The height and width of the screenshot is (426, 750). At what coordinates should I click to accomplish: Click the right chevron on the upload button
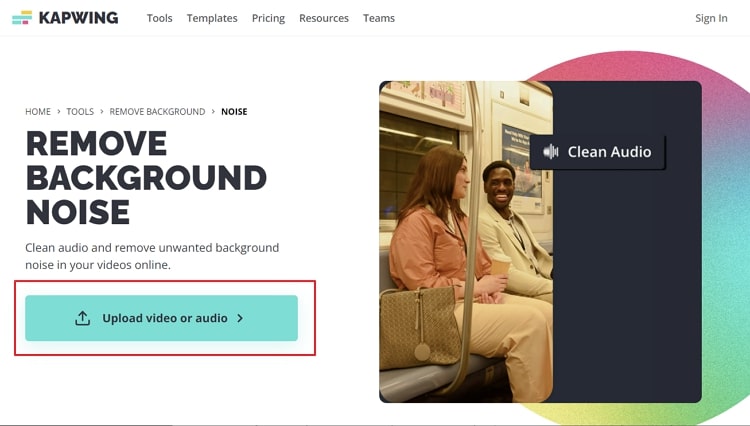(240, 318)
